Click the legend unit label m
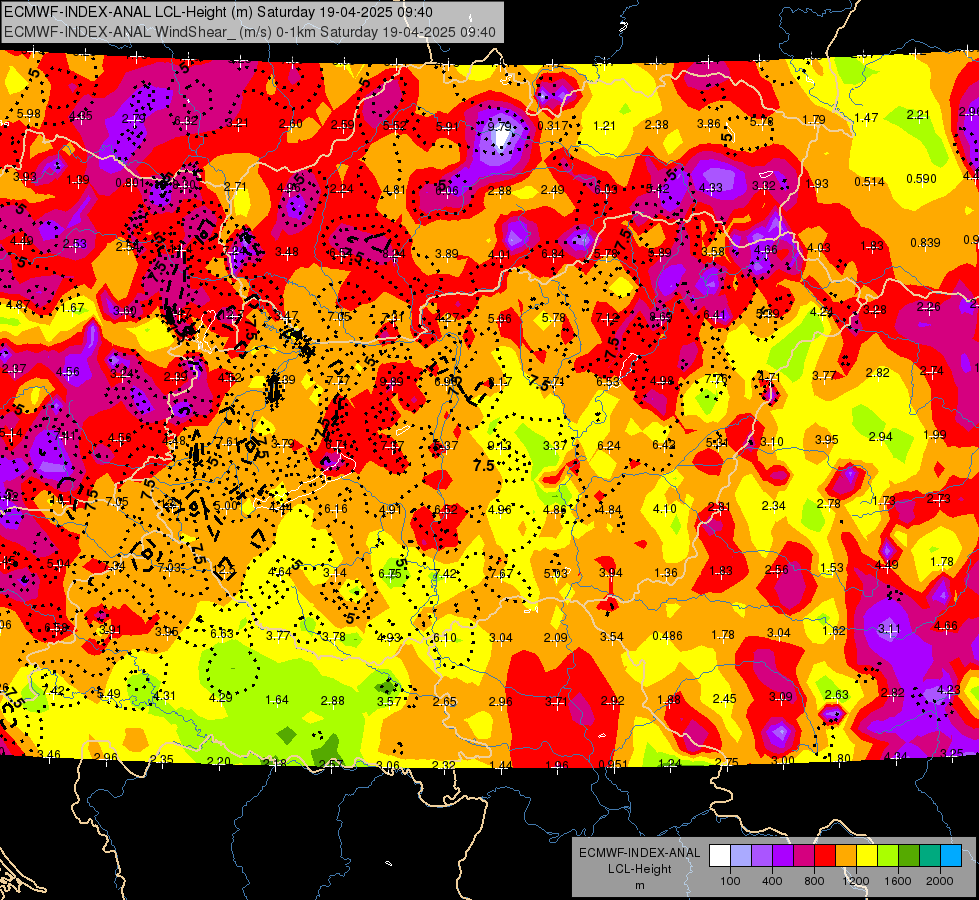Image resolution: width=979 pixels, height=900 pixels. (640, 885)
